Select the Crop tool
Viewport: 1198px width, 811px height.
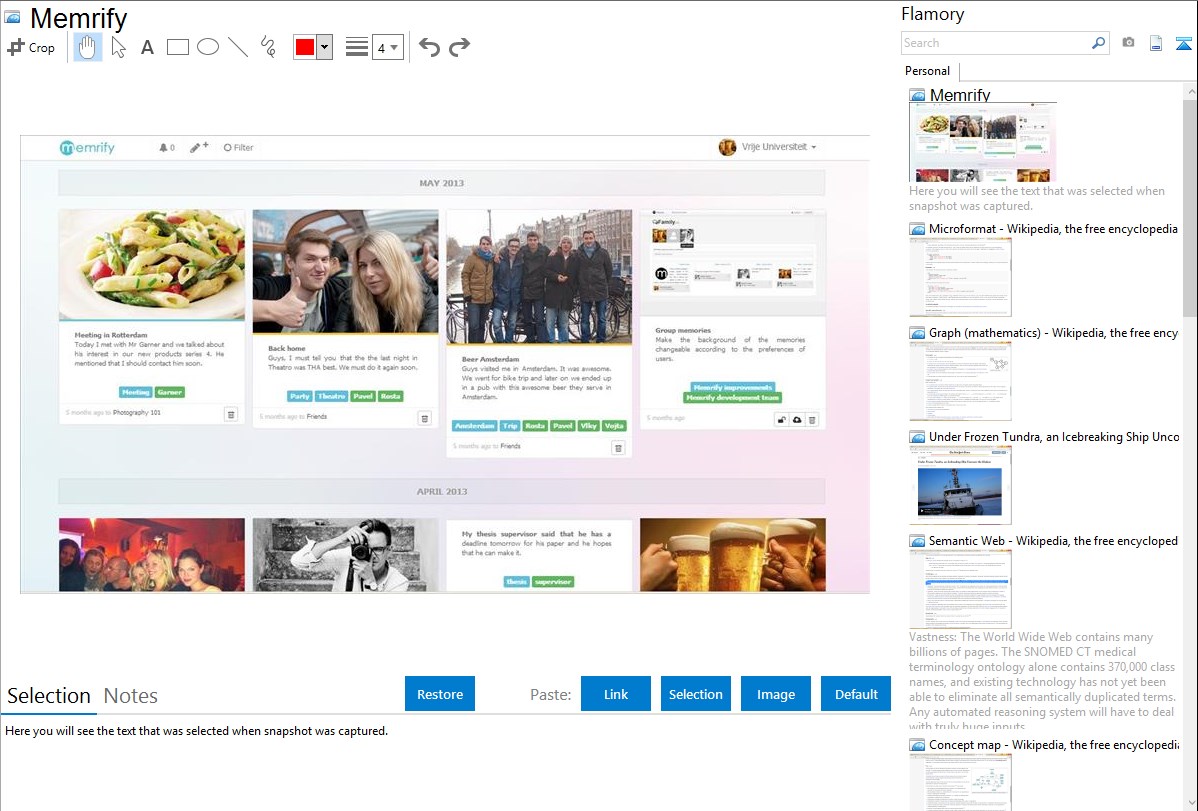[x=31, y=47]
